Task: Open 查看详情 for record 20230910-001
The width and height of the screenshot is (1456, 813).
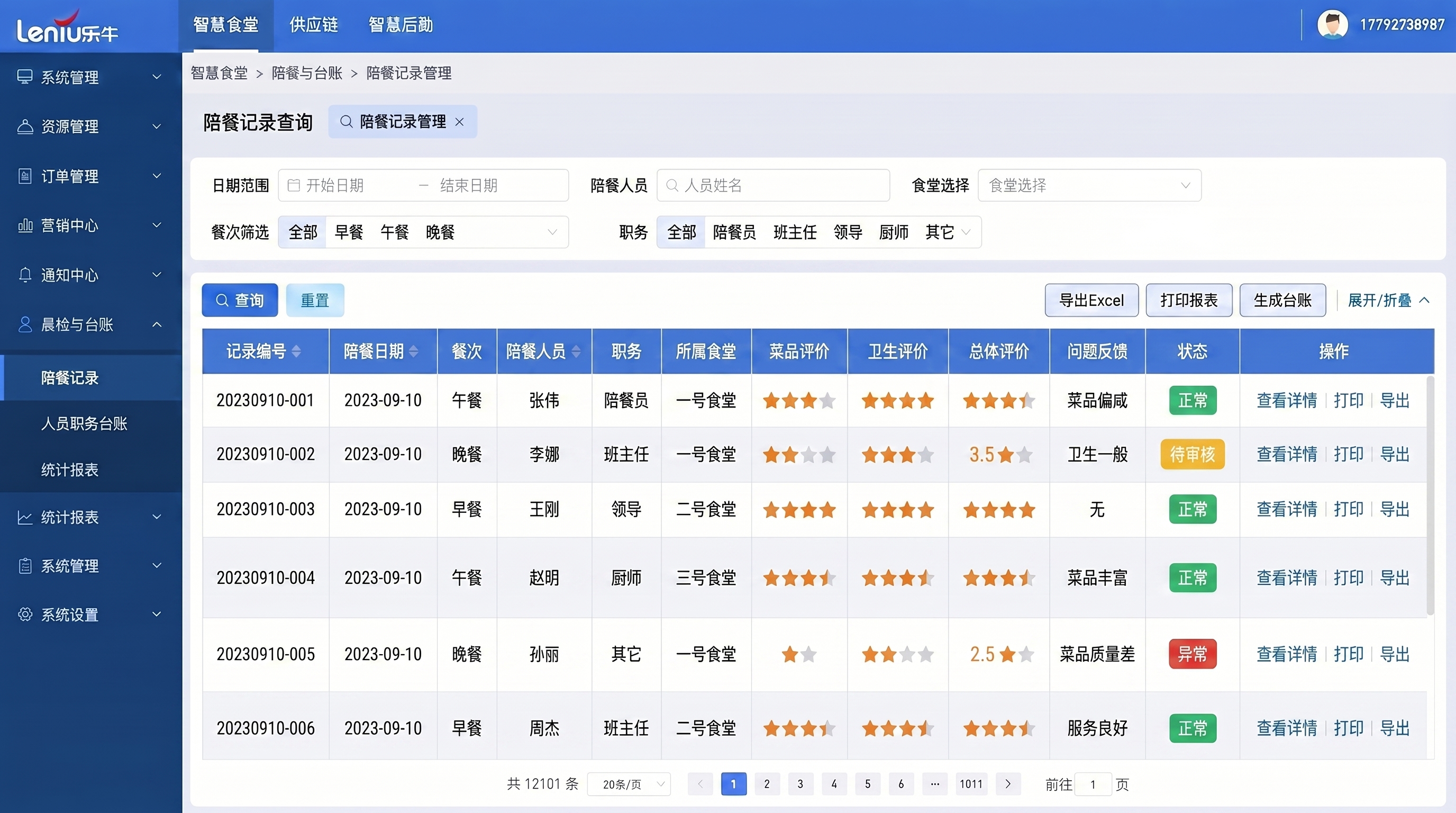Action: (1287, 401)
